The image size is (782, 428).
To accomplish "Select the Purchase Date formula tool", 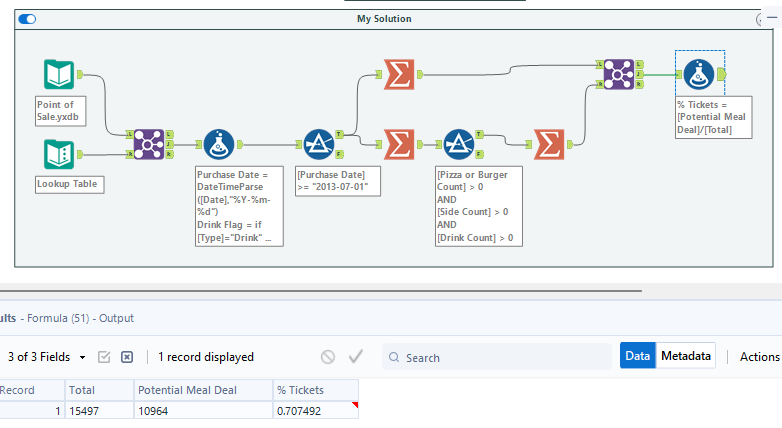I will coord(219,145).
